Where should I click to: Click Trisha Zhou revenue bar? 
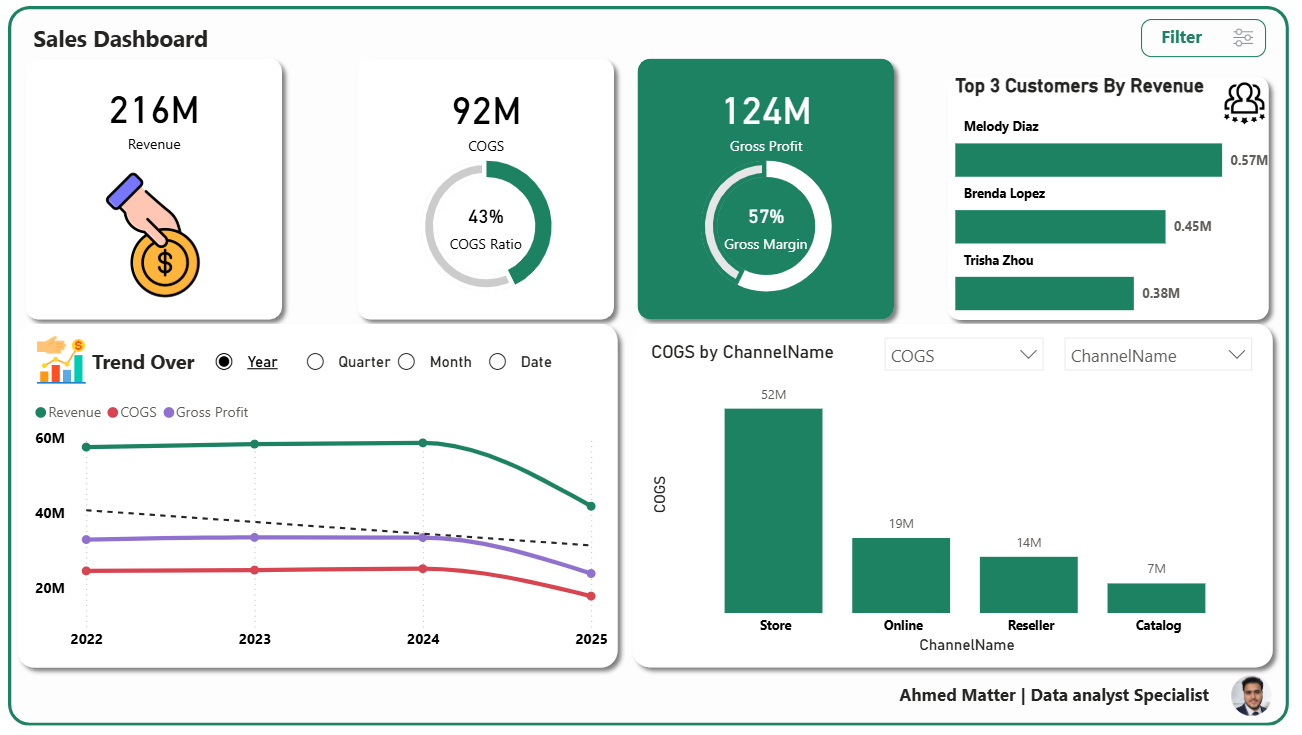click(x=1044, y=293)
